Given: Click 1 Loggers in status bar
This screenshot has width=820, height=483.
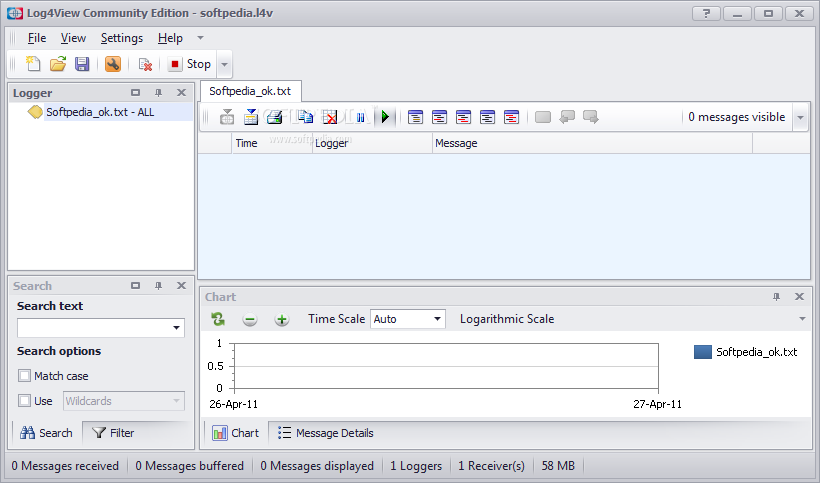Looking at the screenshot, I should coord(416,466).
